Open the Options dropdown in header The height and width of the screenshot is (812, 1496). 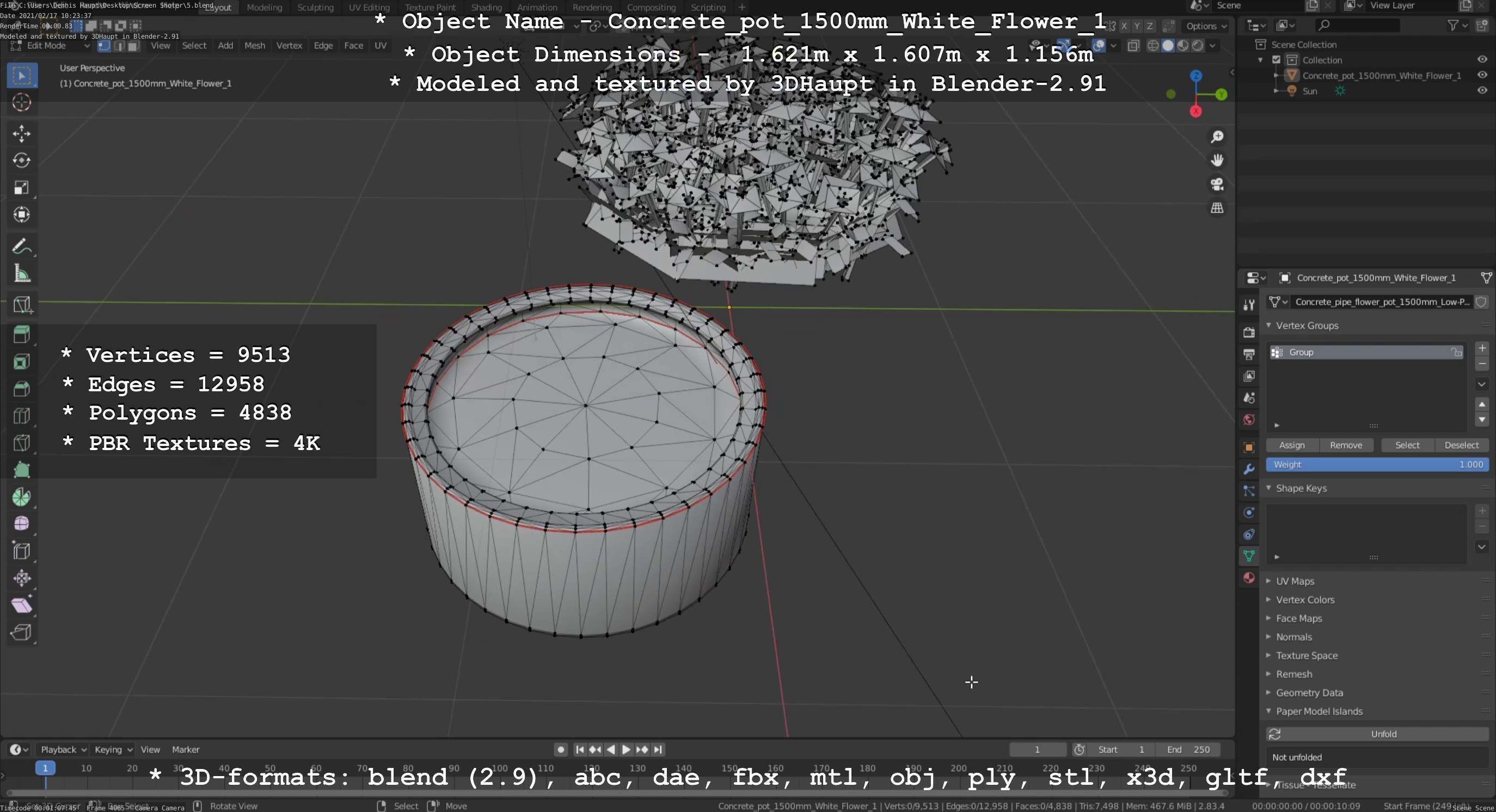pos(1206,26)
